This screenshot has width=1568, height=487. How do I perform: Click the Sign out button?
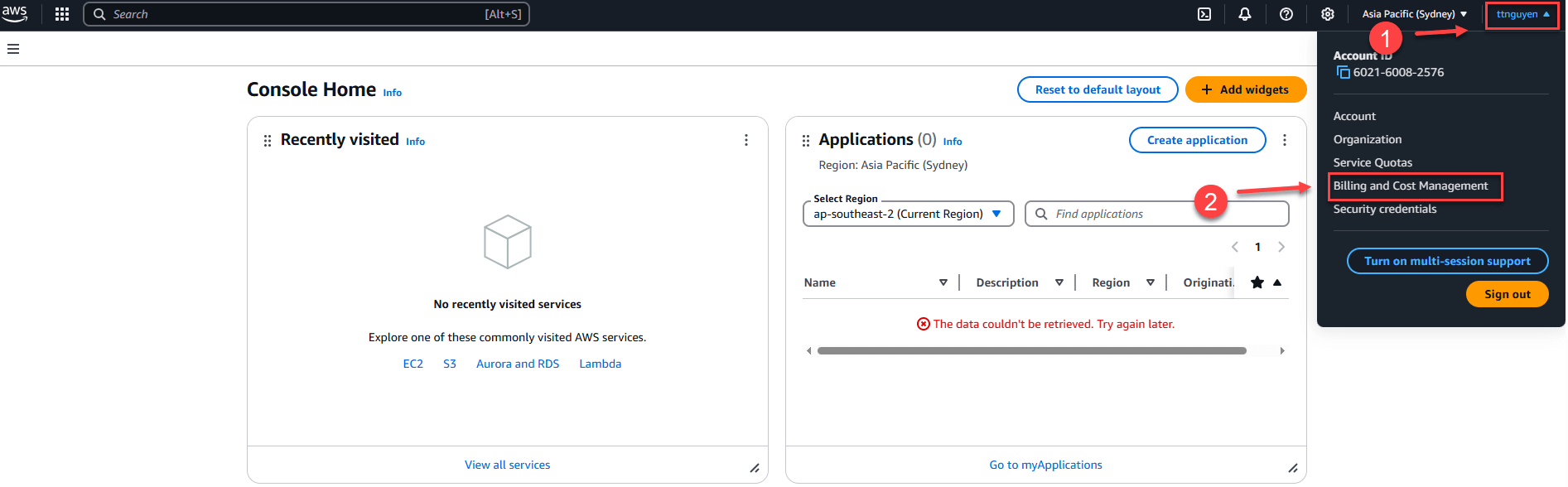point(1507,294)
